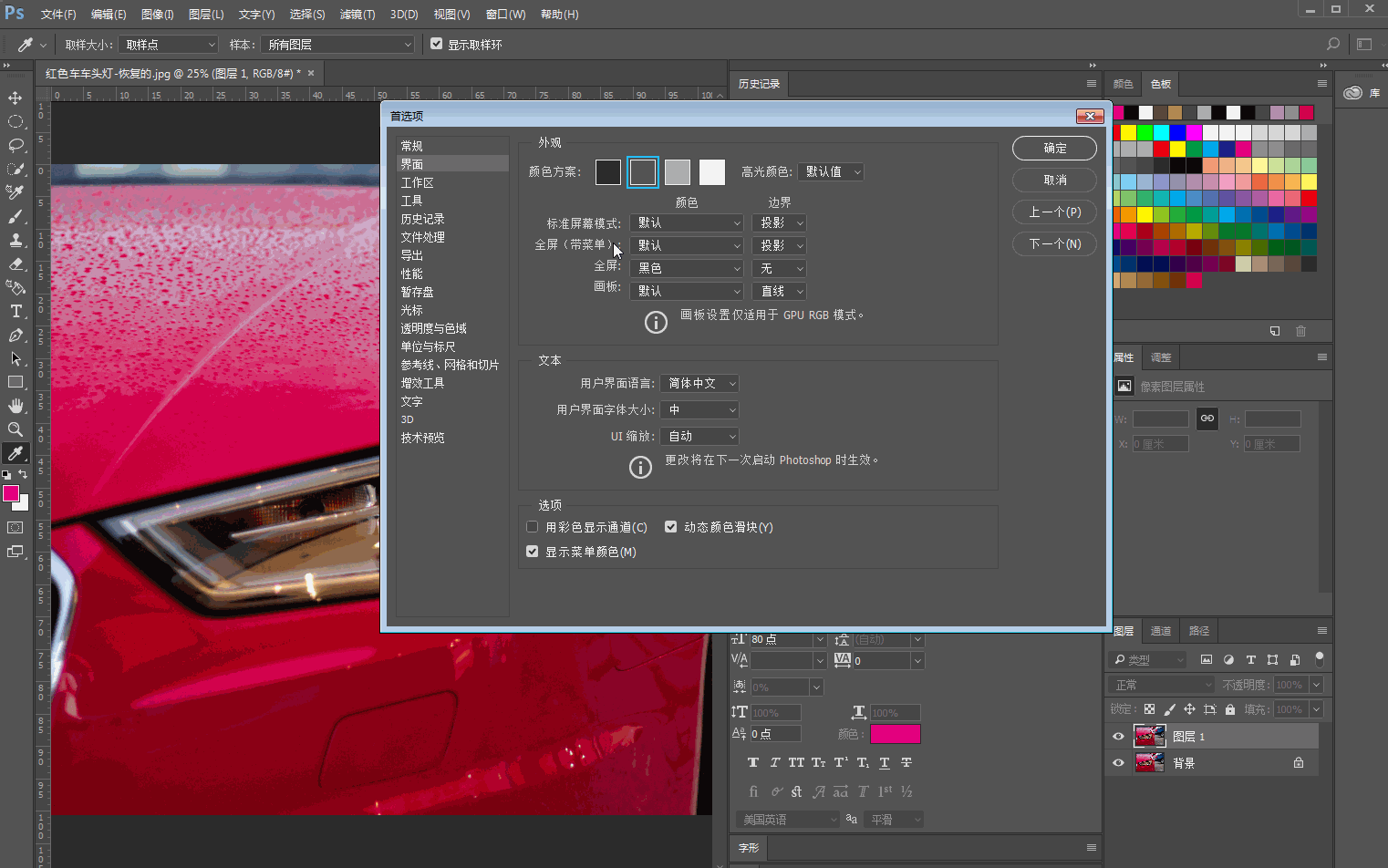Choose lightest color theme swatch

point(712,171)
